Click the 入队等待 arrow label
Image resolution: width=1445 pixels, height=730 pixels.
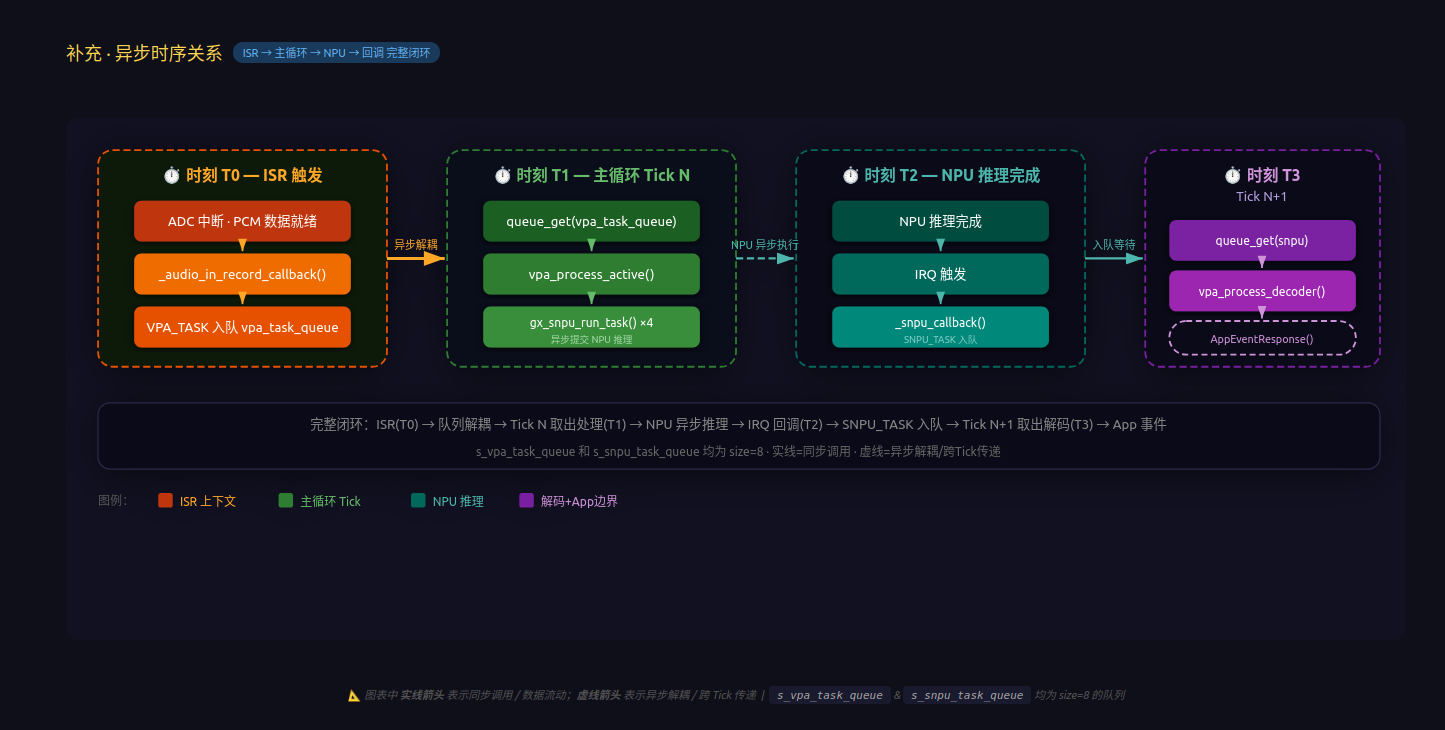(1113, 244)
